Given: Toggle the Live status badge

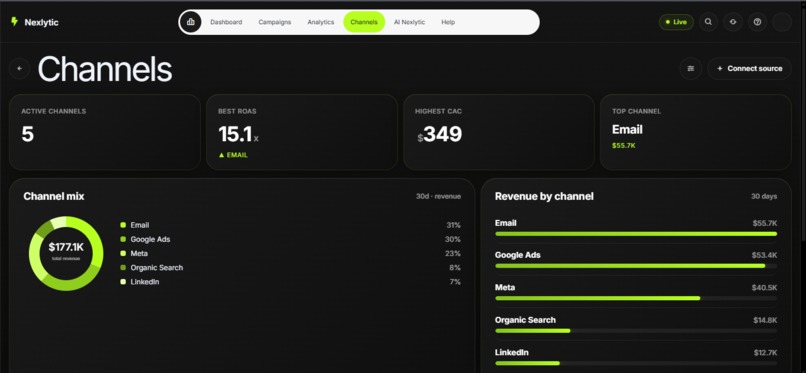Looking at the screenshot, I should pyautogui.click(x=676, y=22).
